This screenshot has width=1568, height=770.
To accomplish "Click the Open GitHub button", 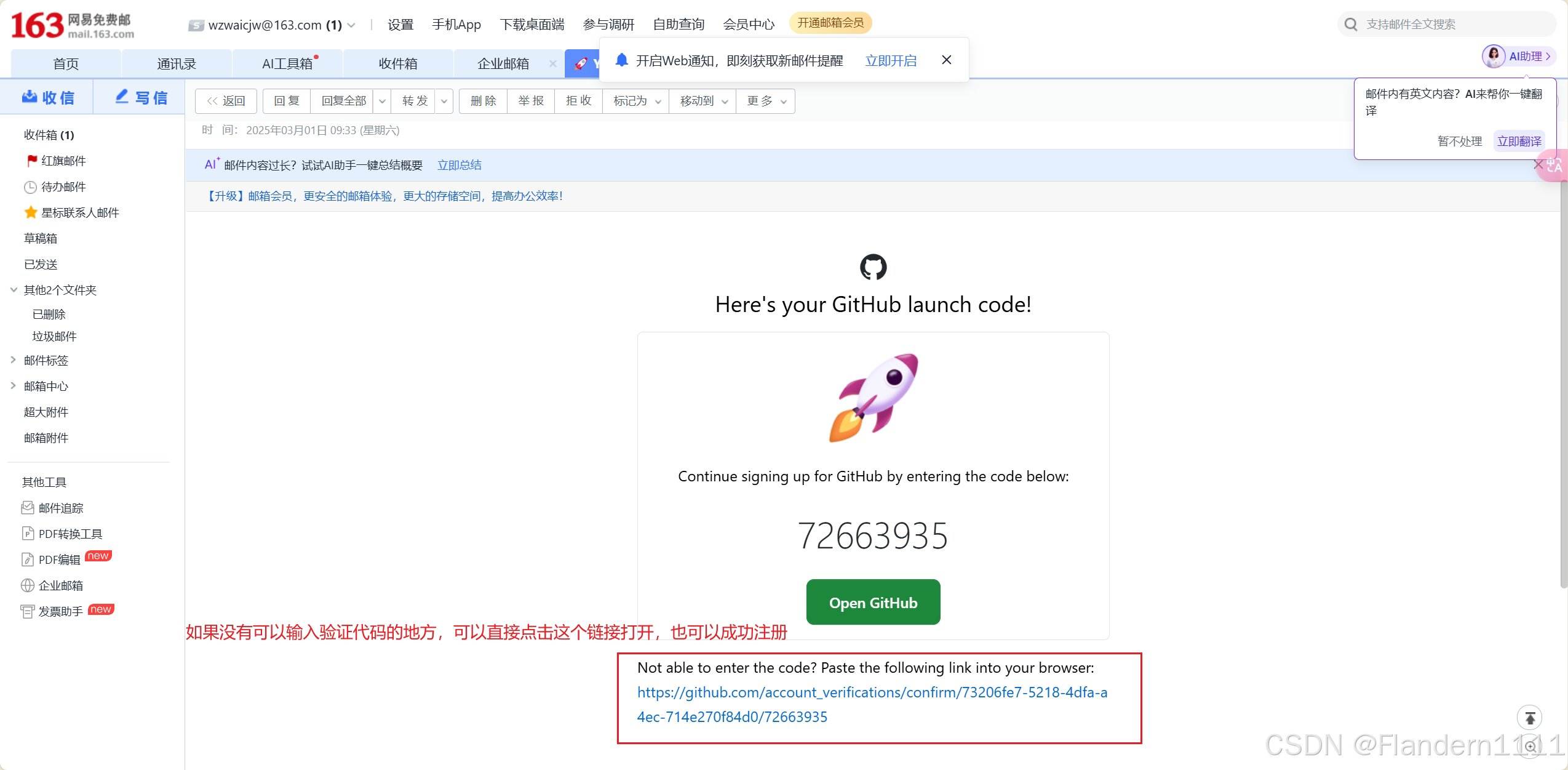I will [873, 602].
